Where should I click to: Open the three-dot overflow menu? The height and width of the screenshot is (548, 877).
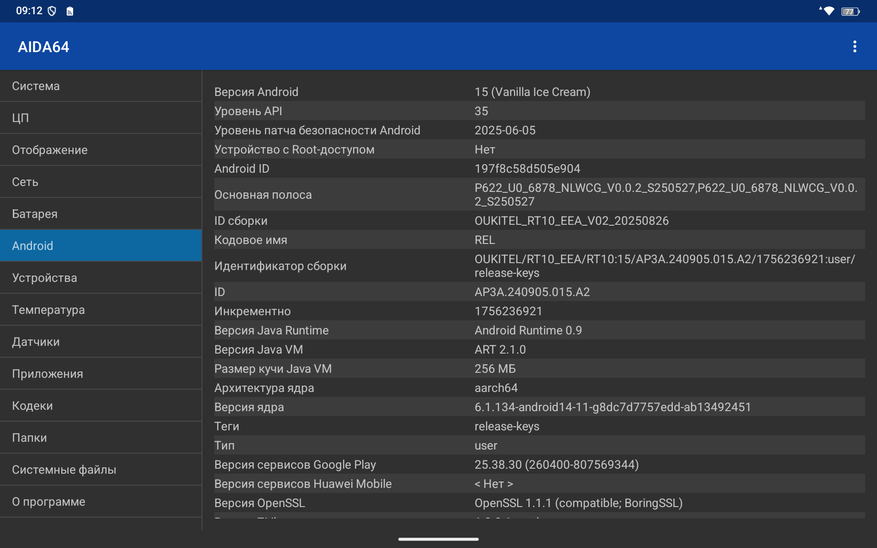click(854, 47)
